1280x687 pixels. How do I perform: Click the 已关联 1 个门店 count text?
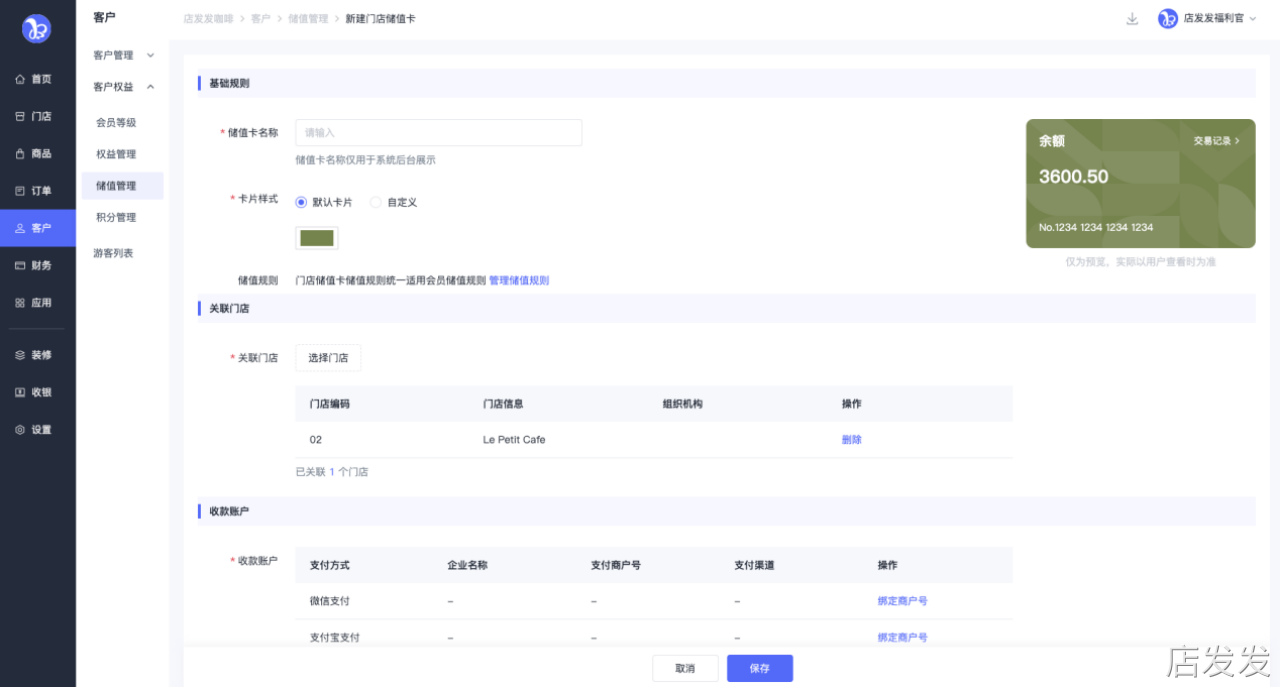(332, 471)
